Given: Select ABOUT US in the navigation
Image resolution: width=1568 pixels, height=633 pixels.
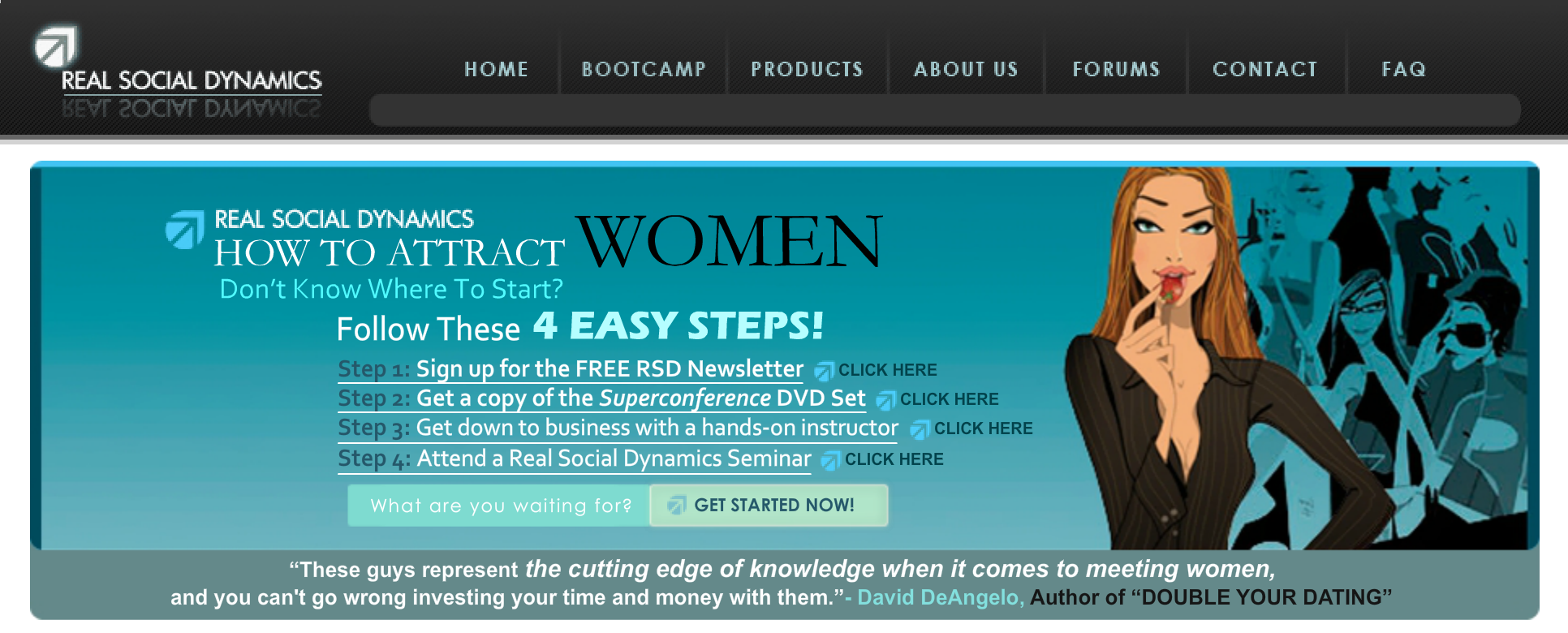Looking at the screenshot, I should click(x=966, y=70).
